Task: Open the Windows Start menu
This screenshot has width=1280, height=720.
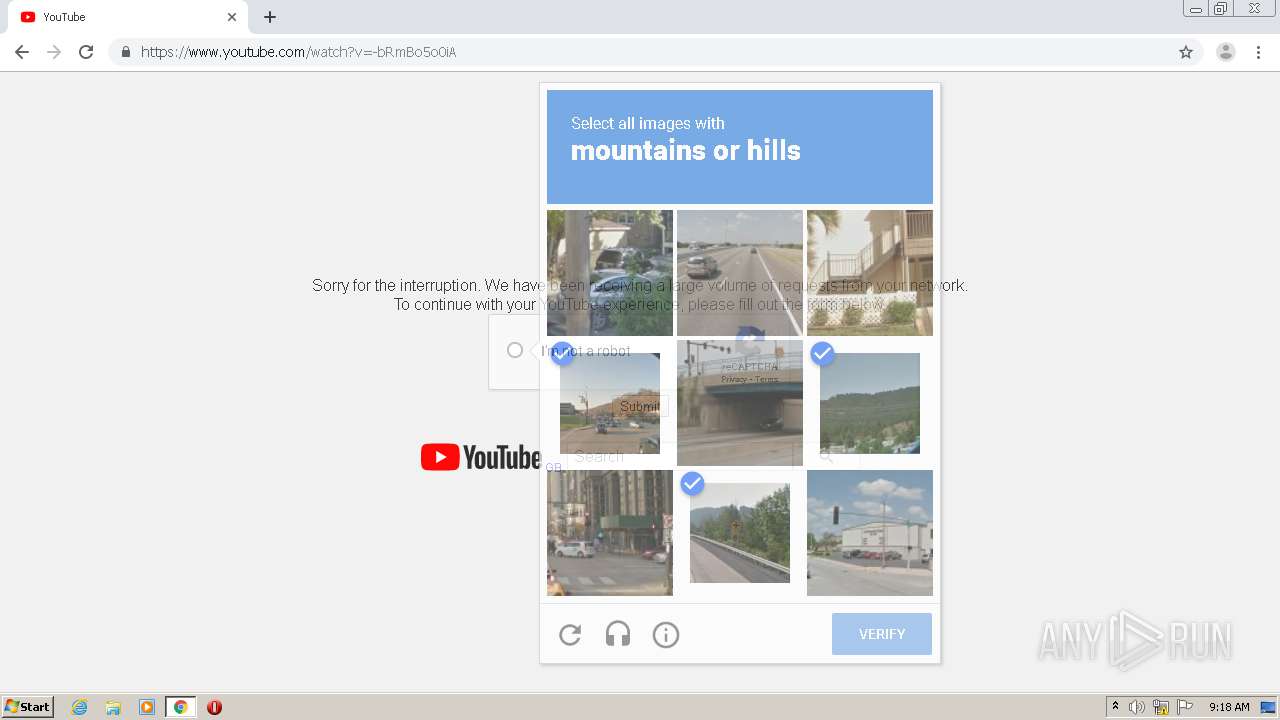Action: point(28,707)
